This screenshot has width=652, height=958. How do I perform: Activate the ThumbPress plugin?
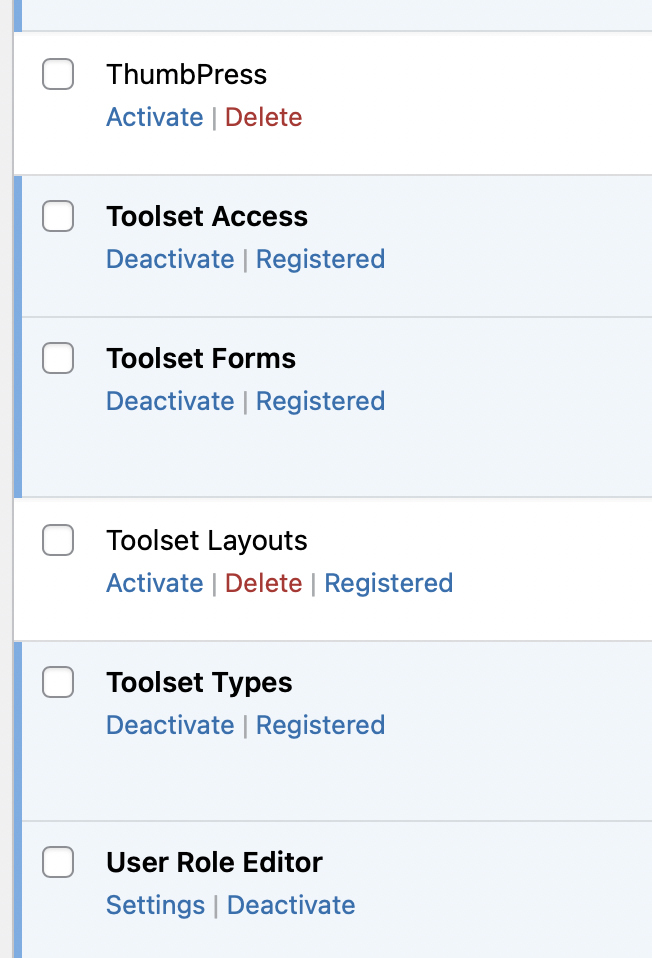pos(155,117)
